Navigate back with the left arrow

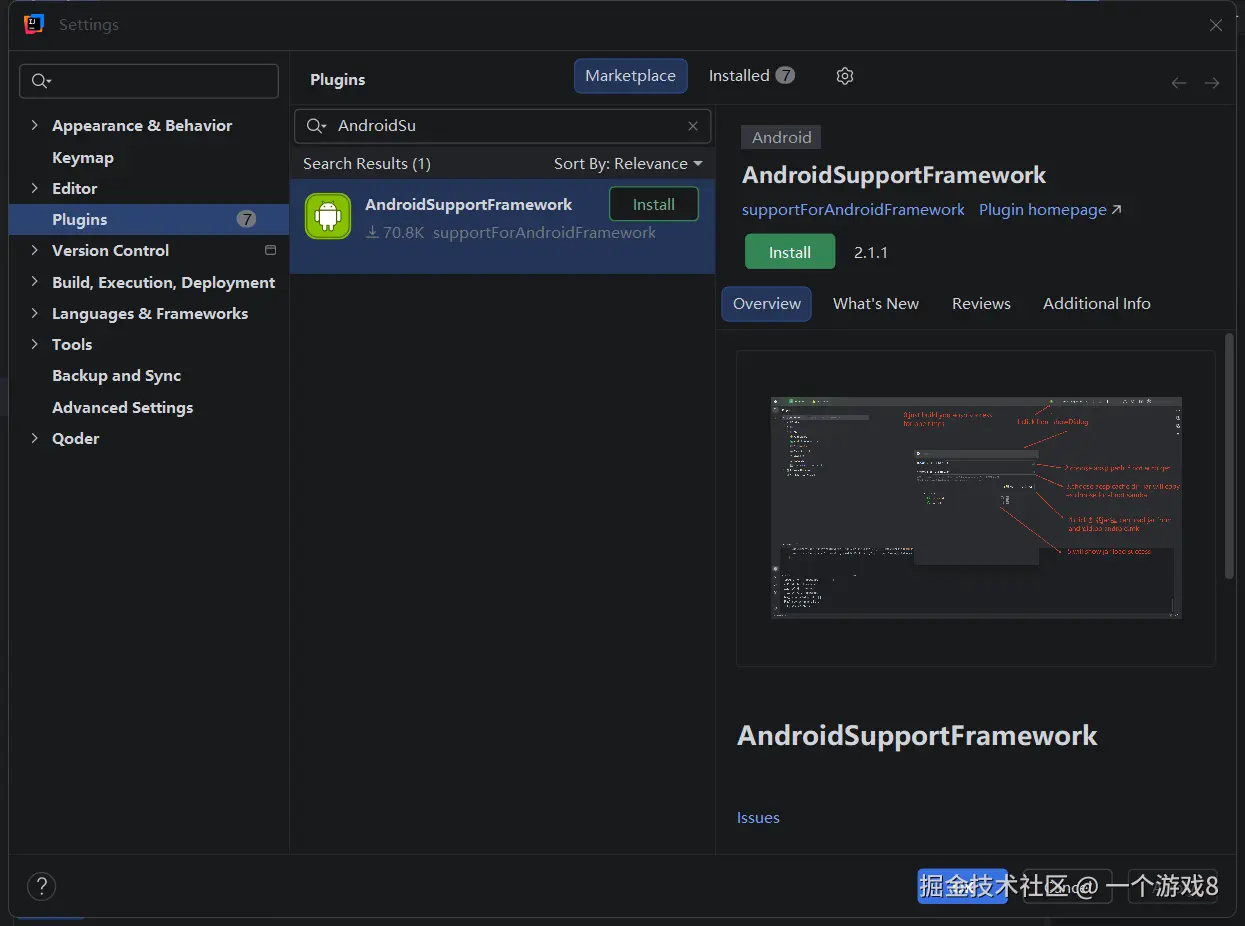(1179, 83)
